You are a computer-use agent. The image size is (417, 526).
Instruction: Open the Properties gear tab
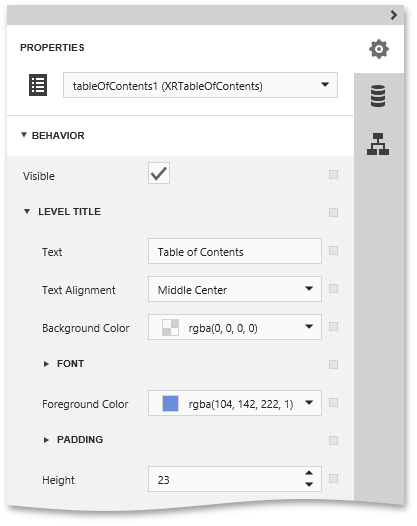[x=379, y=49]
